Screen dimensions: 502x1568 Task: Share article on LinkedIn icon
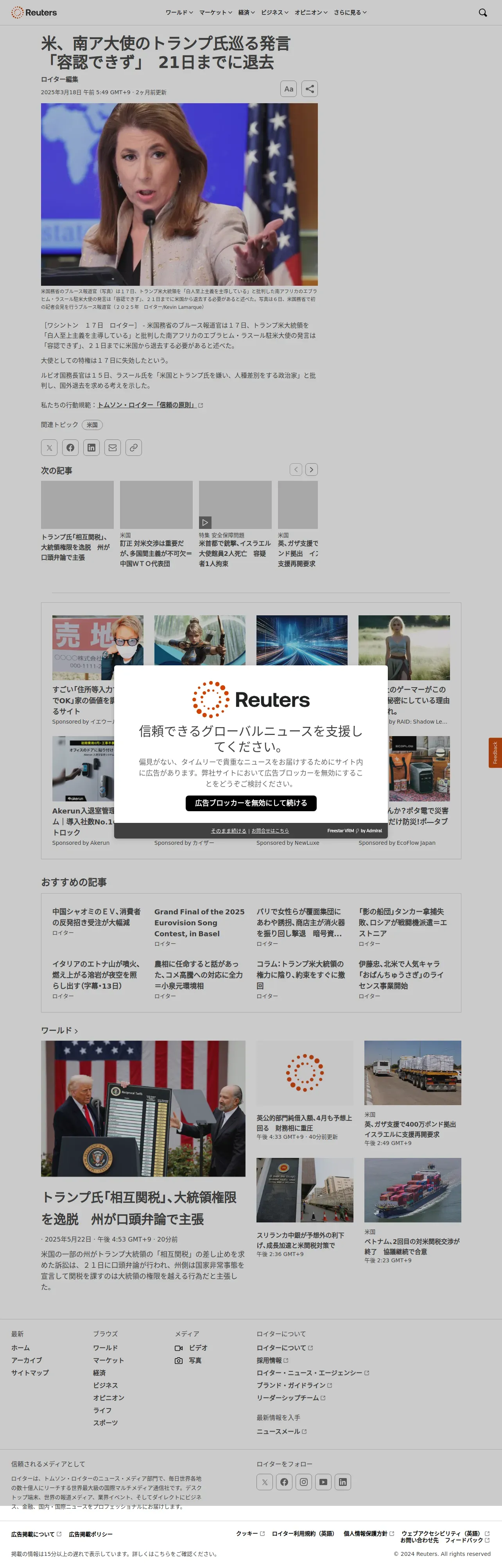[91, 447]
